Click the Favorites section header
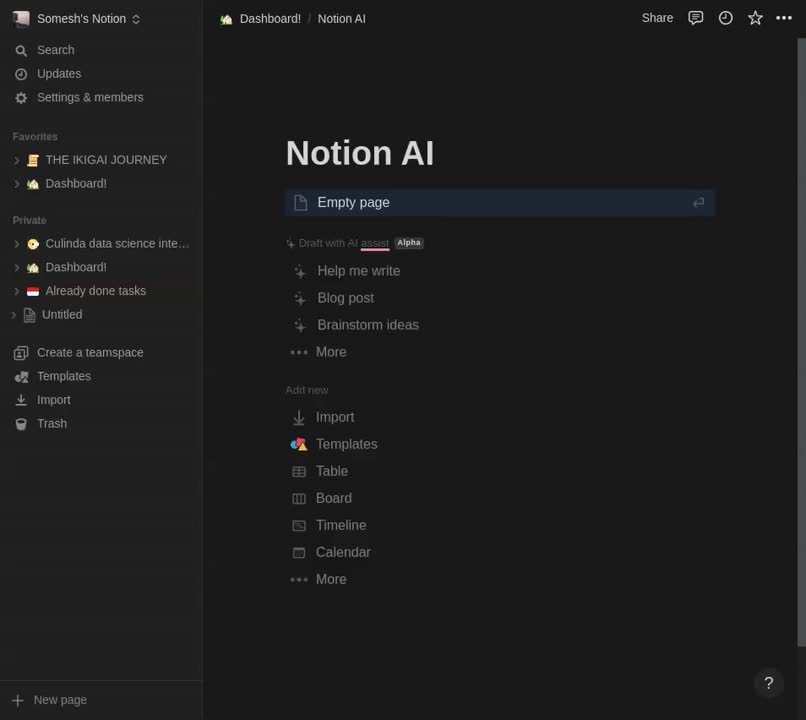This screenshot has width=806, height=720. point(35,137)
